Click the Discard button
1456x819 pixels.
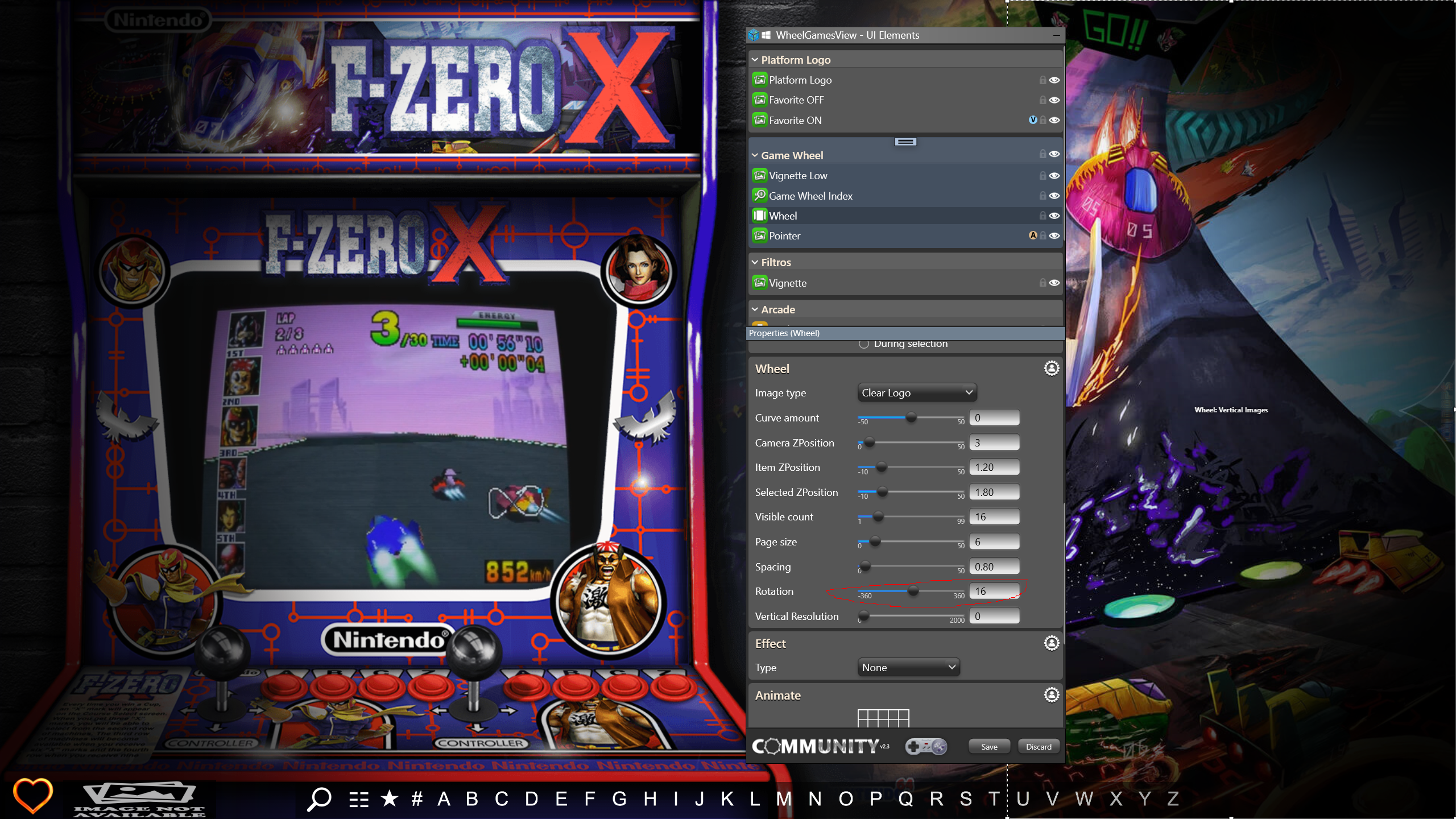(1039, 747)
